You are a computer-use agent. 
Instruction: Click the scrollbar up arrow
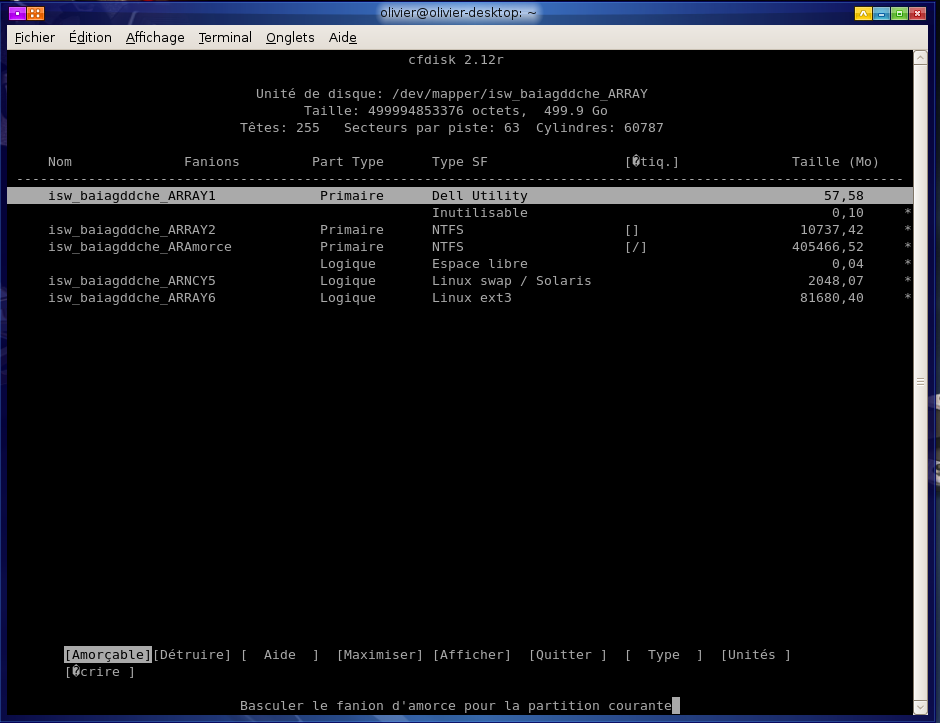click(920, 58)
